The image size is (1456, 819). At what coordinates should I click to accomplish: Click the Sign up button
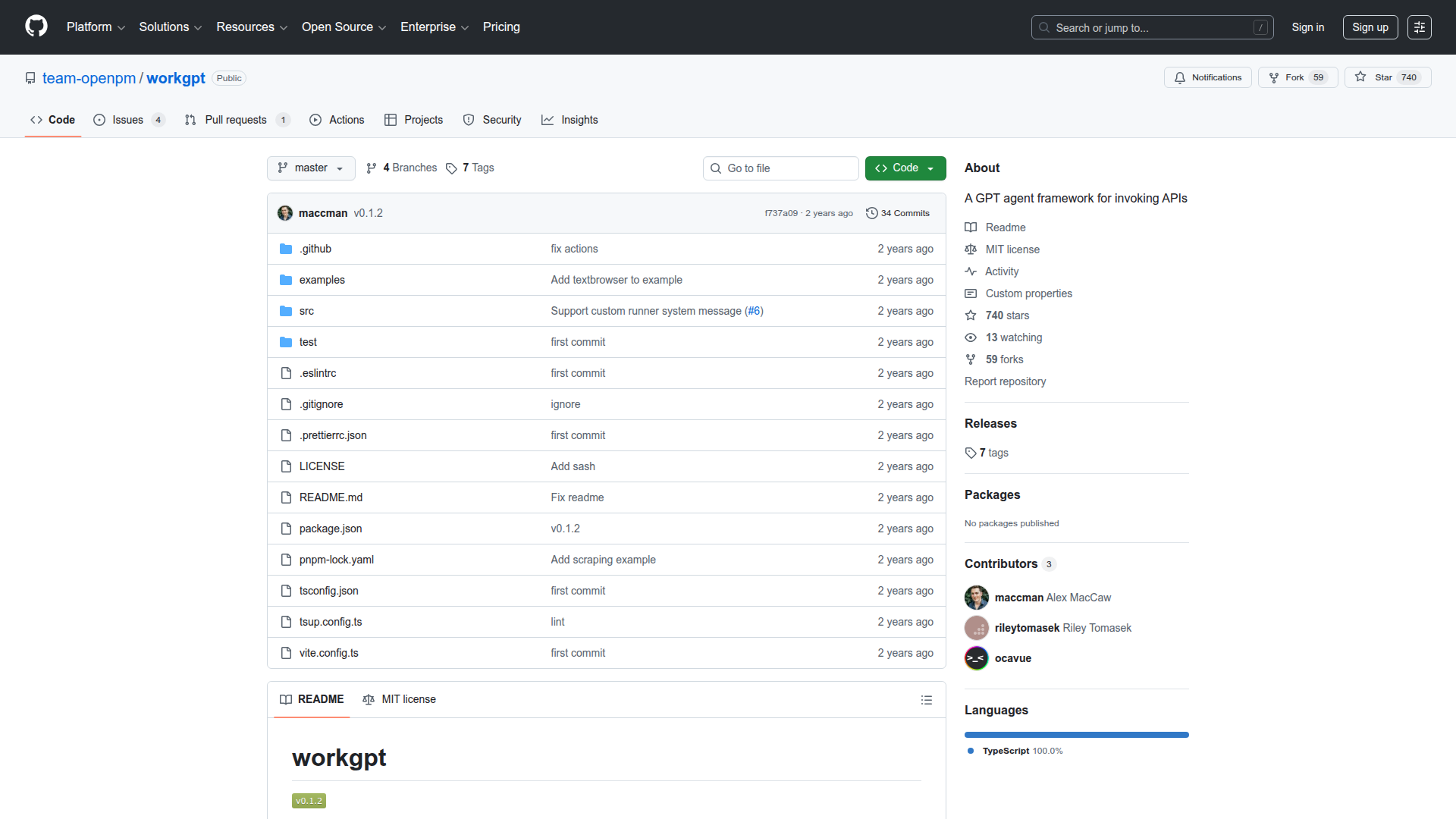1370,27
